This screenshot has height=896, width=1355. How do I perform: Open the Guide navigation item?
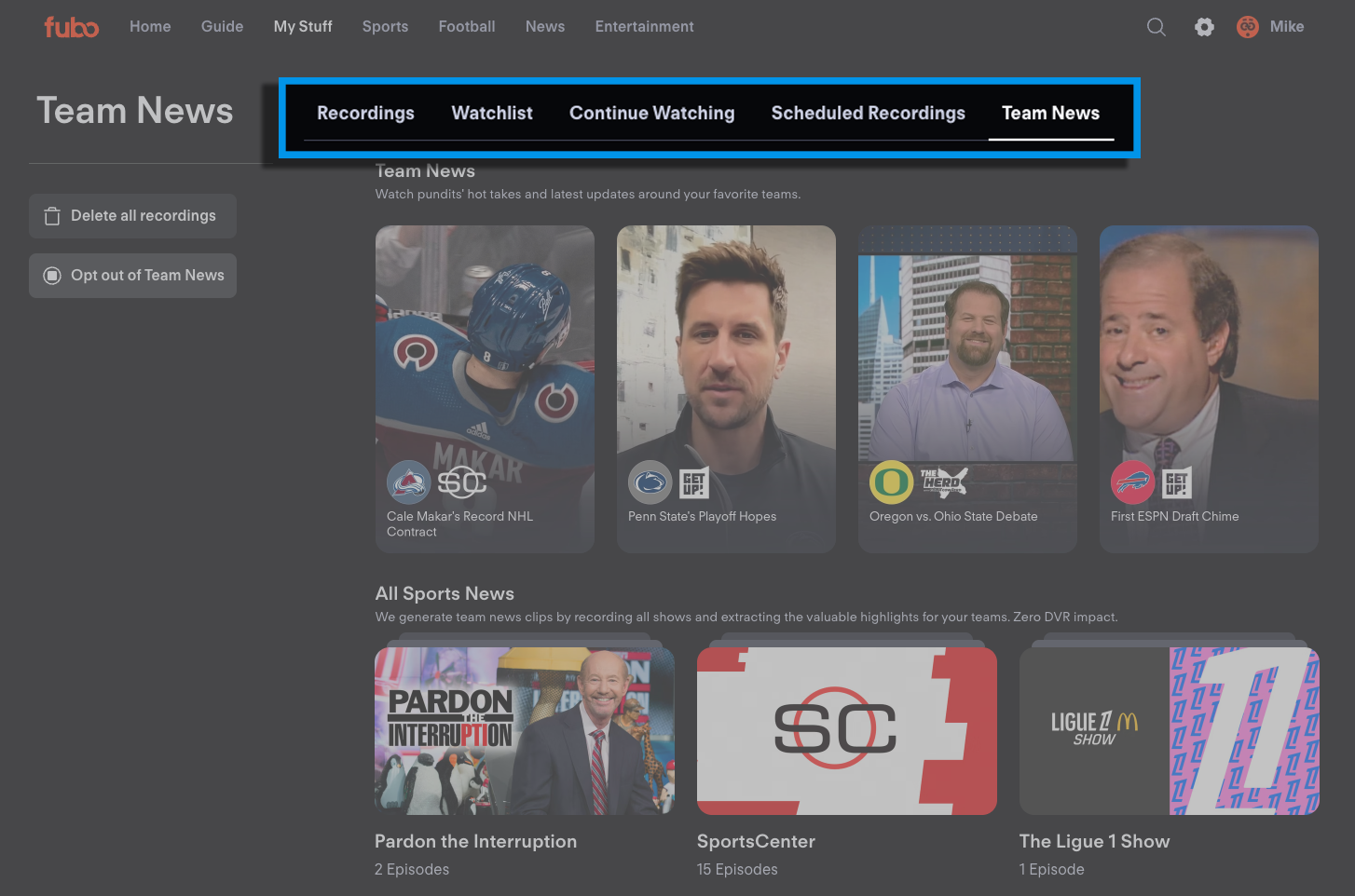coord(222,27)
